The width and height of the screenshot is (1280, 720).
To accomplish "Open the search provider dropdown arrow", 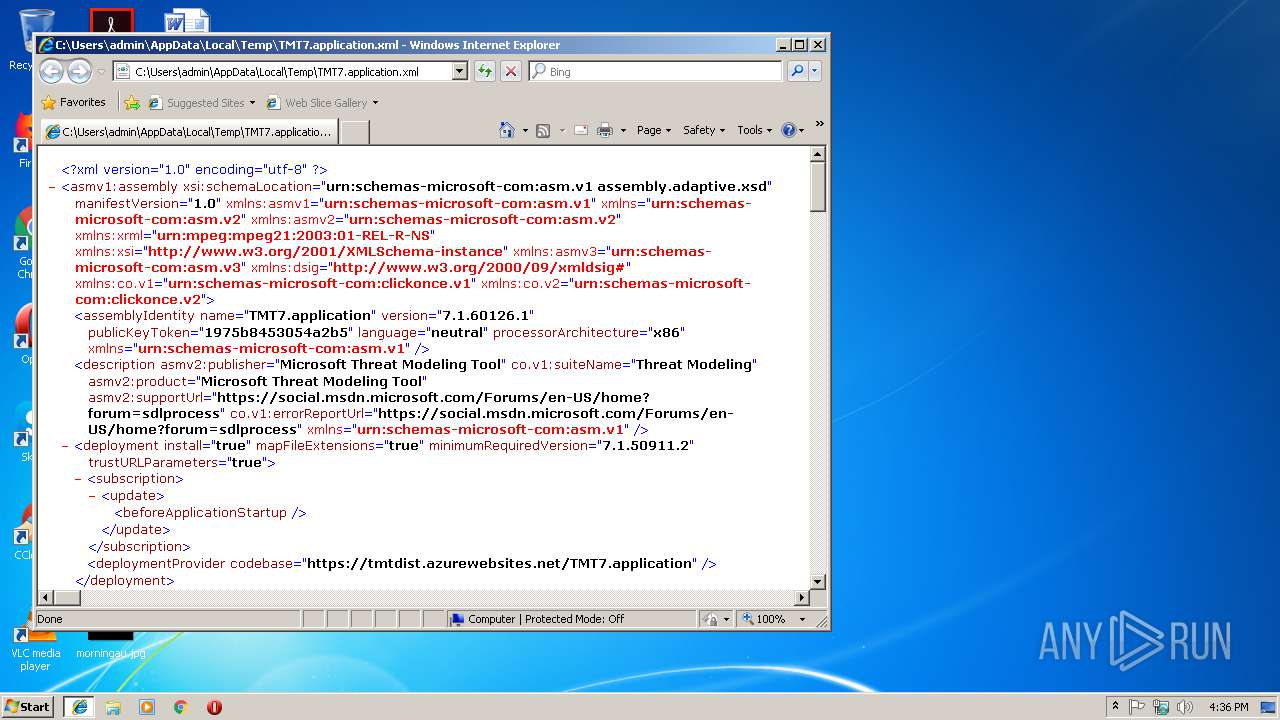I will (815, 71).
